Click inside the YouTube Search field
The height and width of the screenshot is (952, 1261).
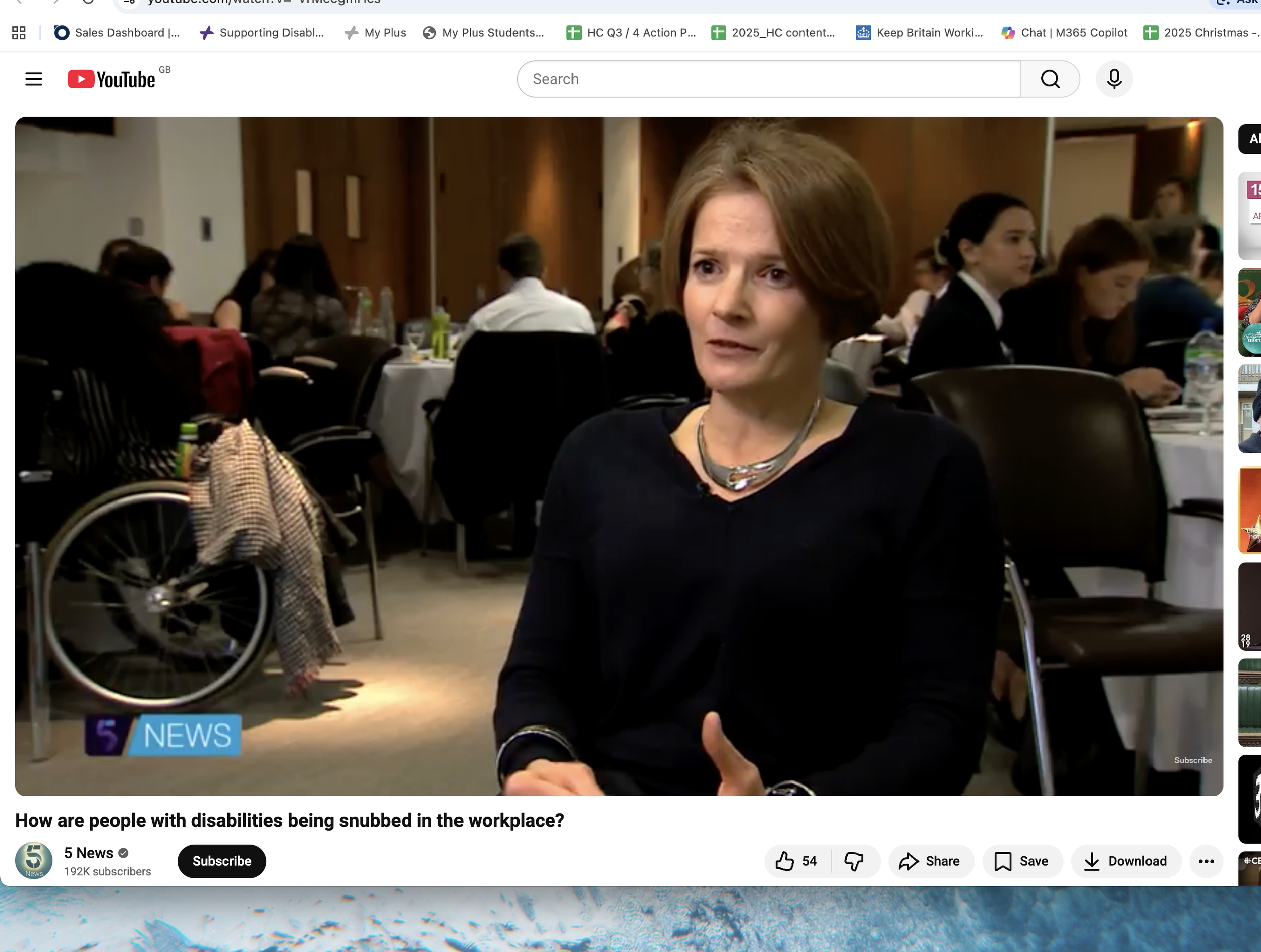769,79
